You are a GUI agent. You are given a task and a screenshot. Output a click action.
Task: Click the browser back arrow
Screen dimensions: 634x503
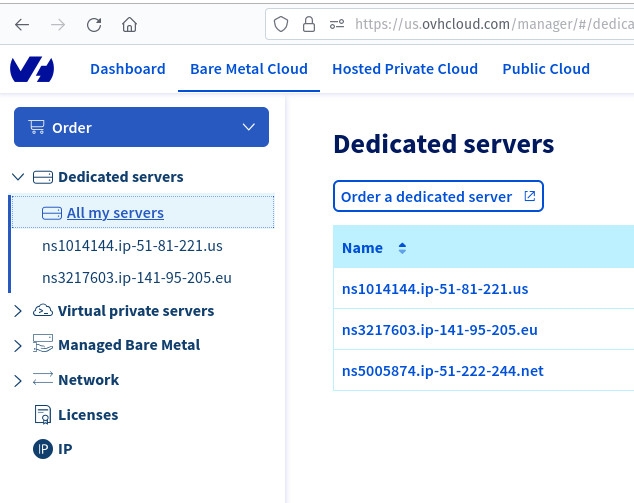23,24
